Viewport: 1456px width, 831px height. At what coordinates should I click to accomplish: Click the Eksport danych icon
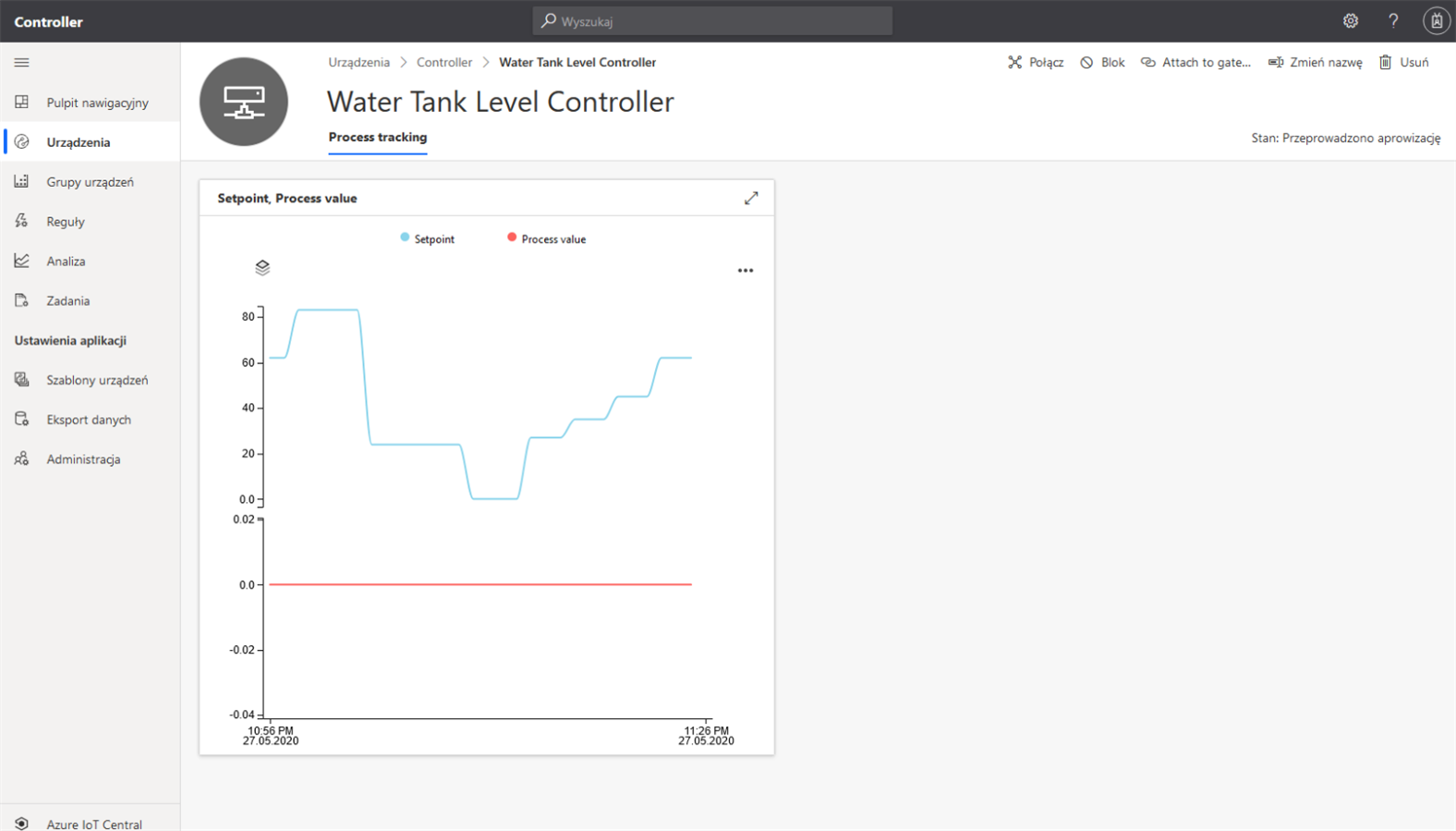[21, 419]
